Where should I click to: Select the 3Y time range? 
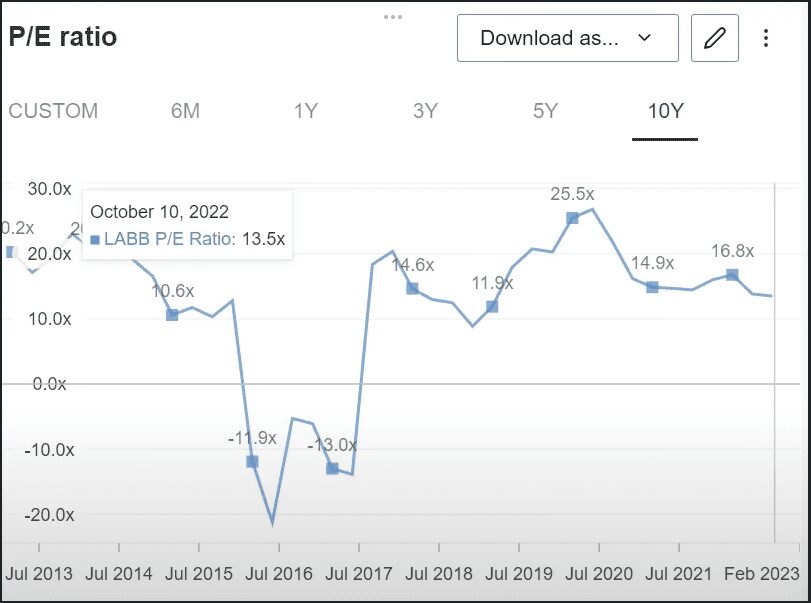[425, 111]
